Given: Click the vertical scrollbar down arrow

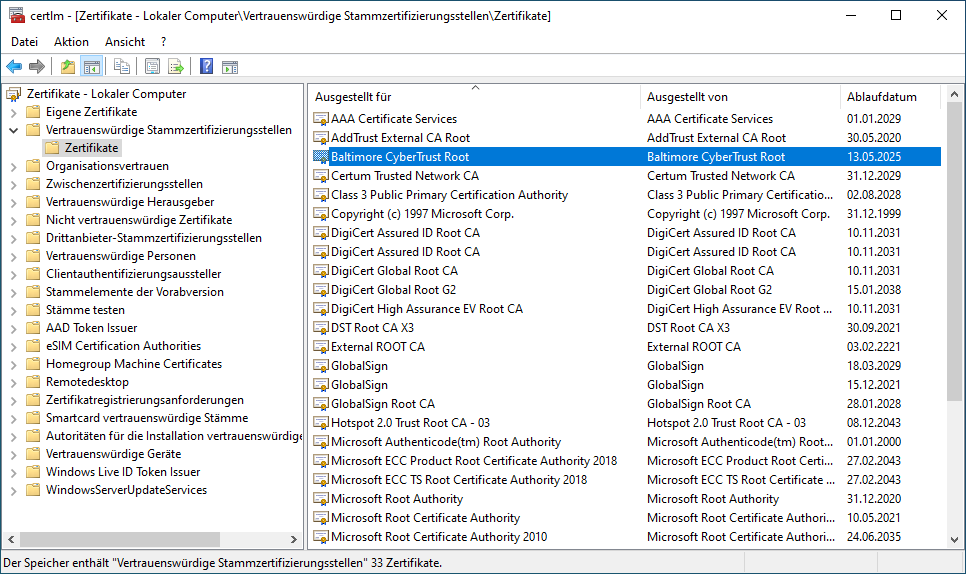Looking at the screenshot, I should 954,540.
